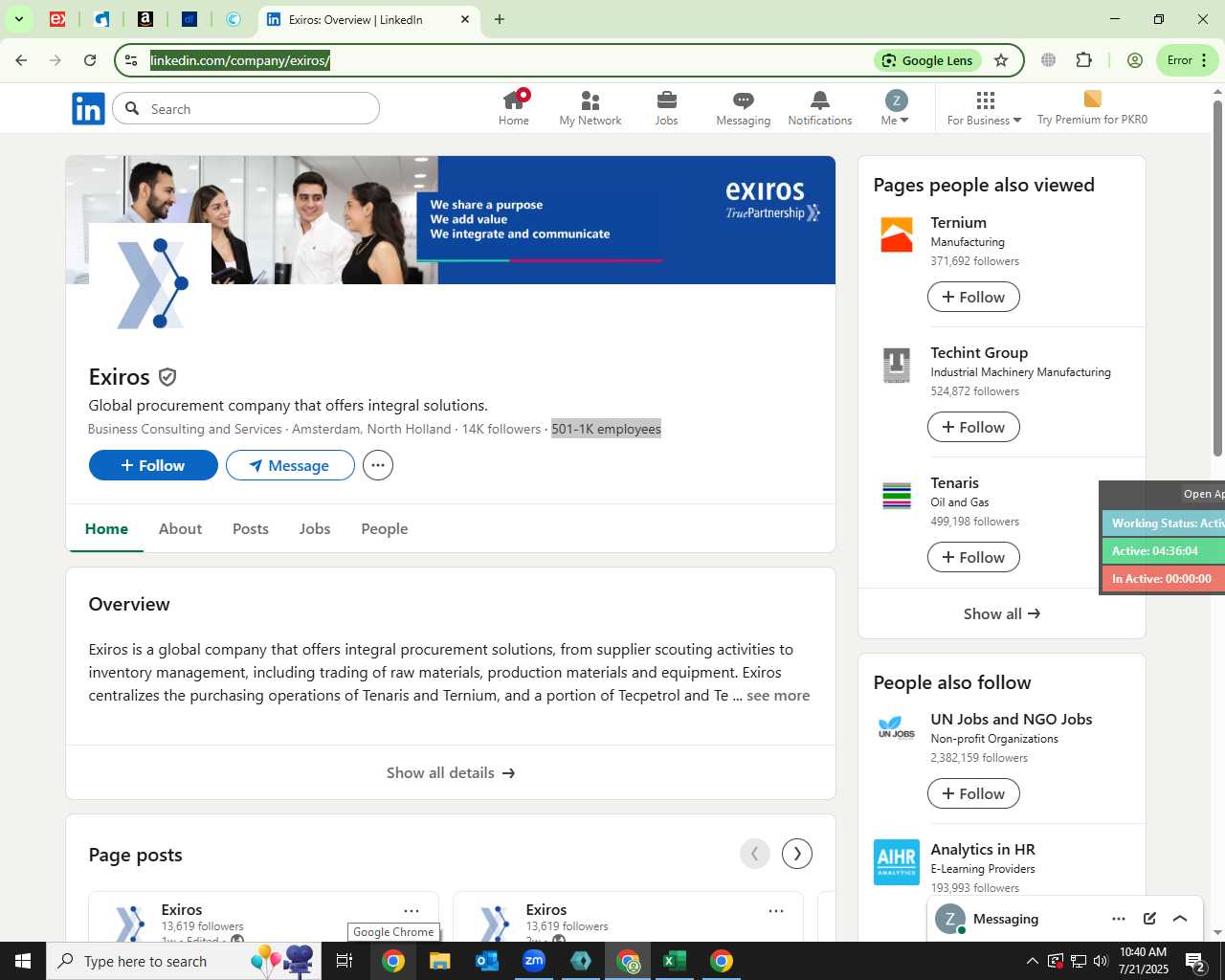The image size is (1225, 980).
Task: Expand the Messaging overlay chevron
Action: pos(1180,919)
